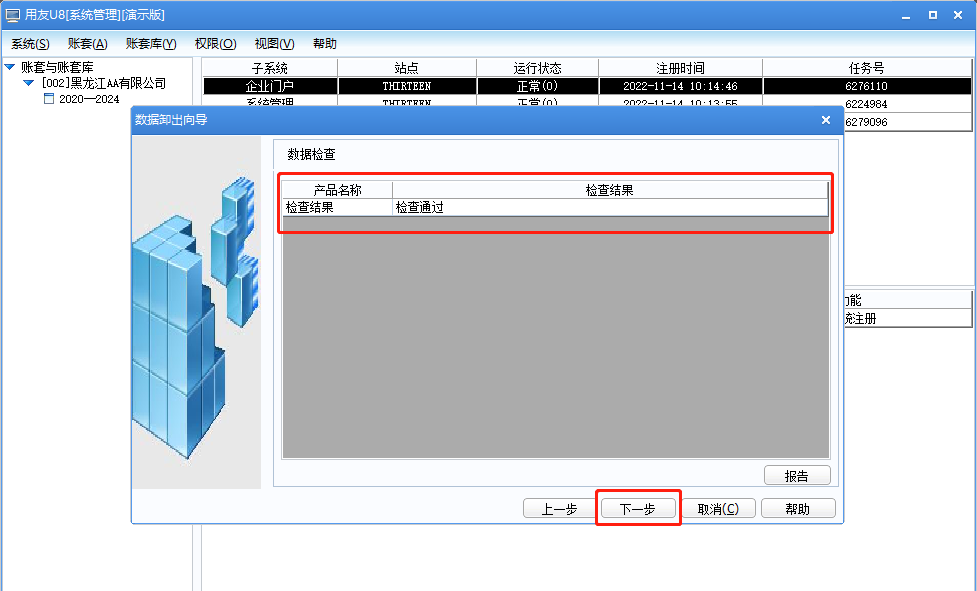977x591 pixels.
Task: Open the 帮助 menu in menu bar
Action: [x=325, y=44]
